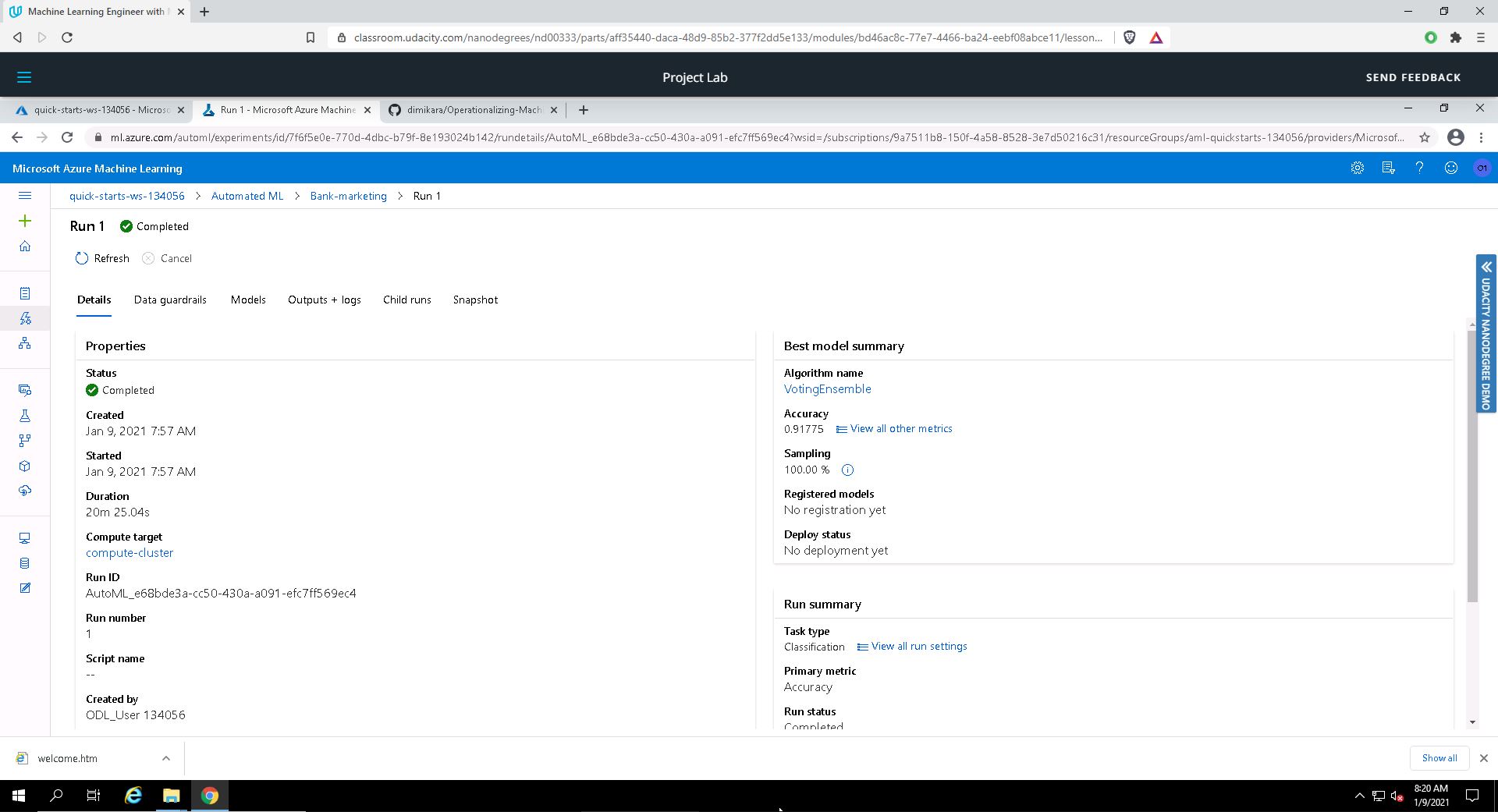The image size is (1498, 812).
Task: Open the Outputs + logs tab
Action: [x=325, y=300]
